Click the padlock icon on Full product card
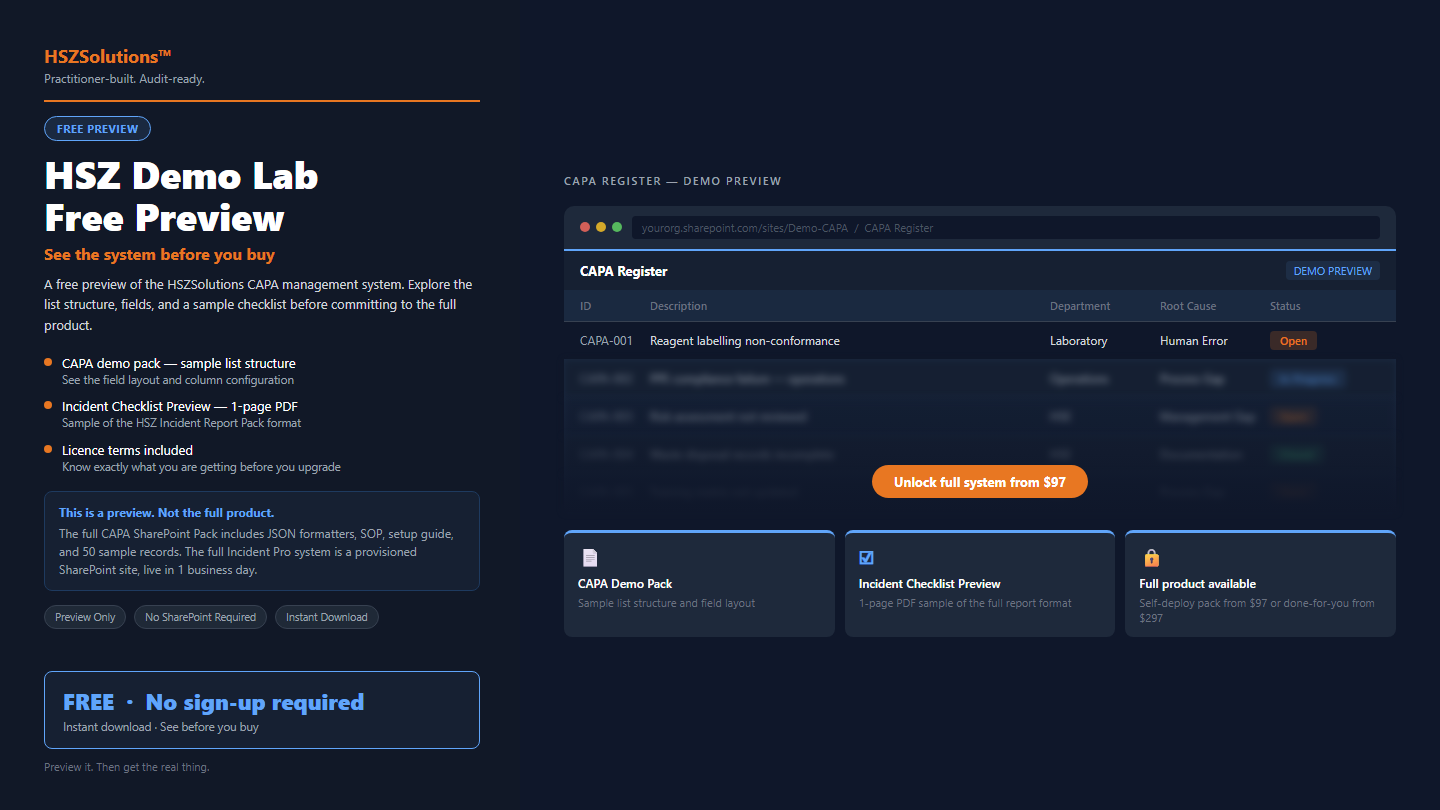Image resolution: width=1440 pixels, height=810 pixels. click(1151, 558)
